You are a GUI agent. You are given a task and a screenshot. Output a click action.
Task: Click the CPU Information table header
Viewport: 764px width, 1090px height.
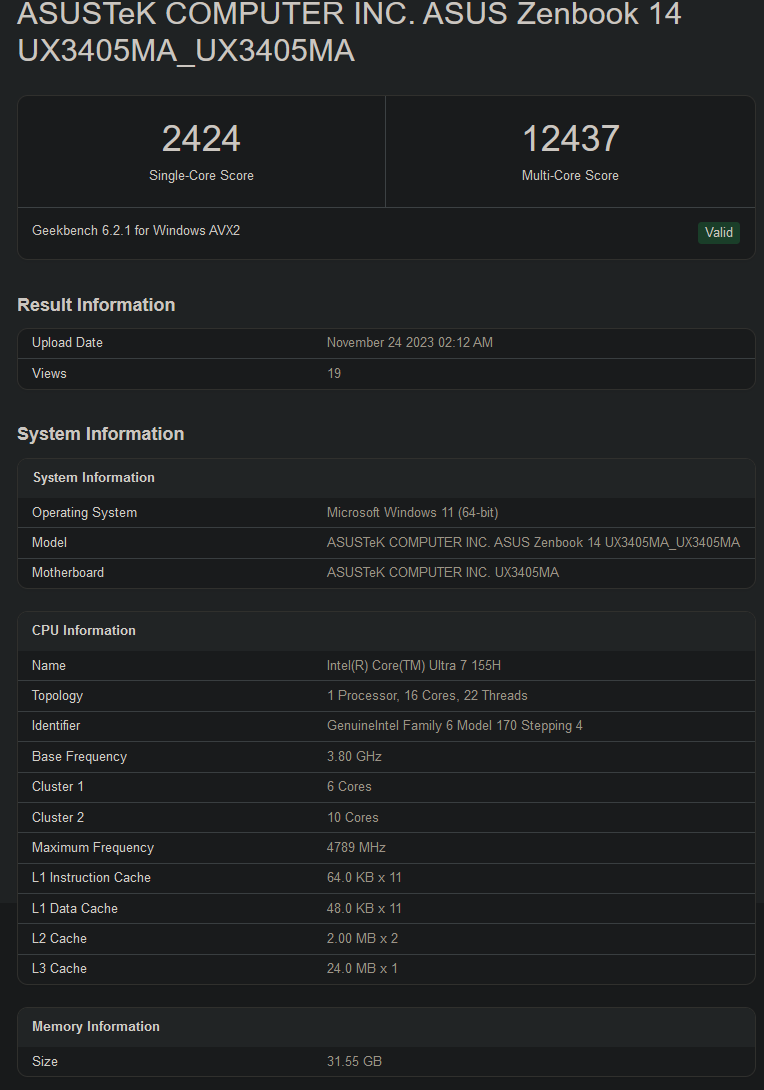83,631
